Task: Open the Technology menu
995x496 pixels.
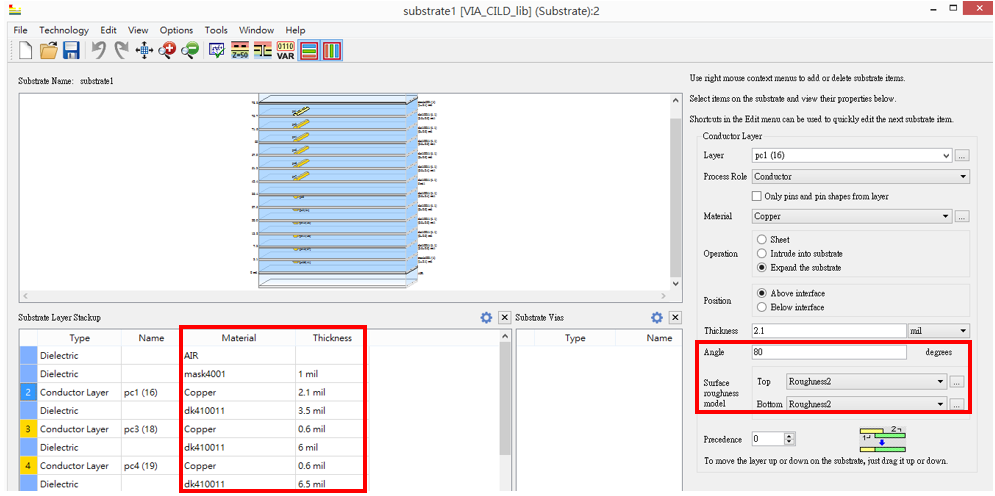Action: coord(63,30)
